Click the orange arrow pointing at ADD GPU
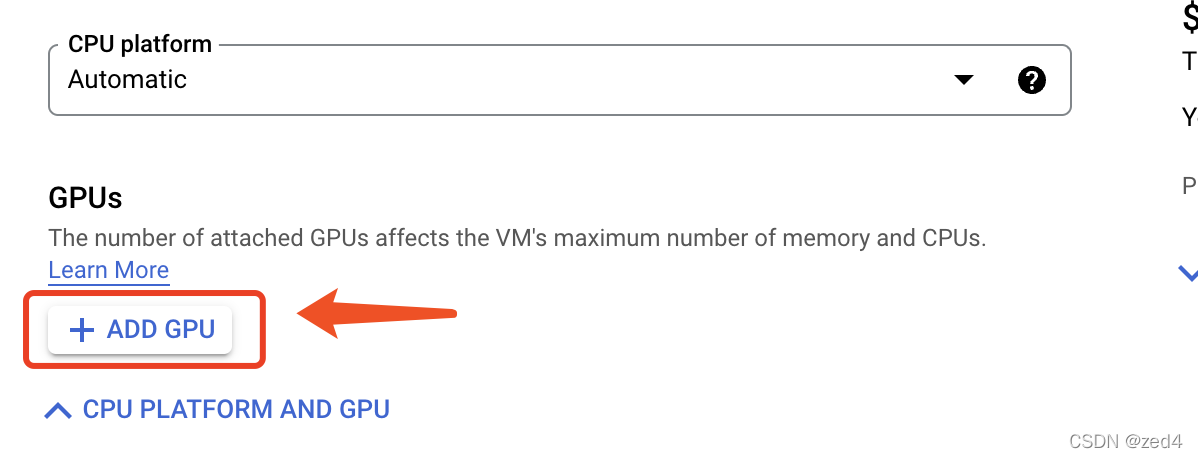This screenshot has height=458, width=1198. tap(377, 313)
